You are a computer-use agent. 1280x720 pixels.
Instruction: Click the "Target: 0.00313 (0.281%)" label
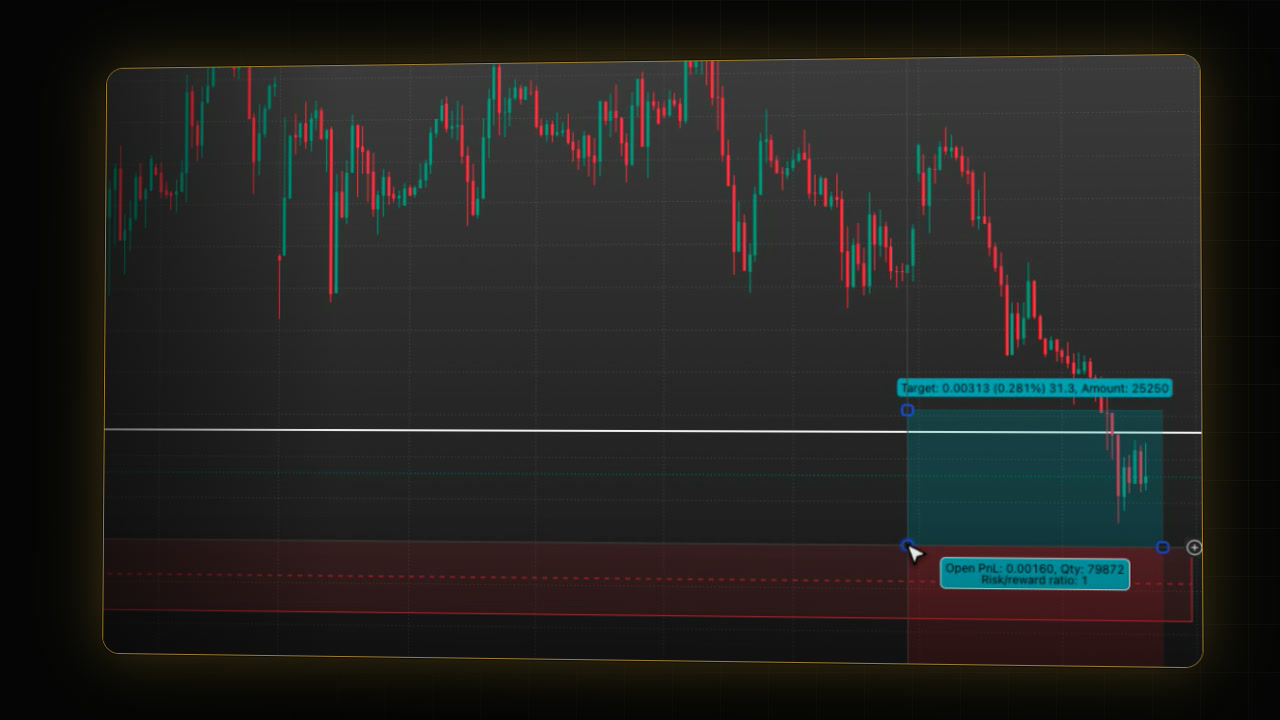tap(1034, 388)
